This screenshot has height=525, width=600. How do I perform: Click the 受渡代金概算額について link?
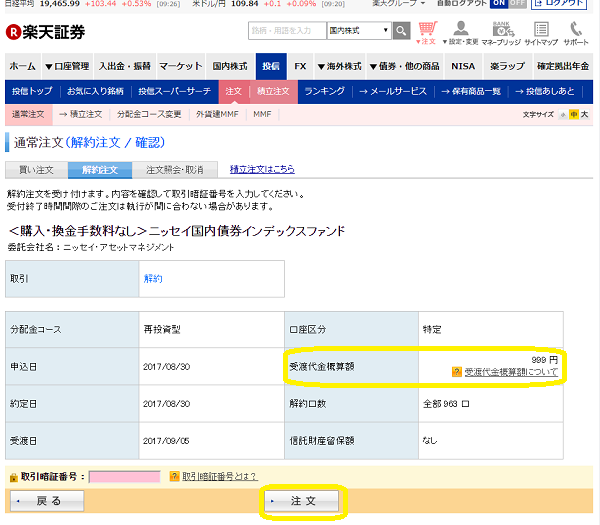[511, 372]
